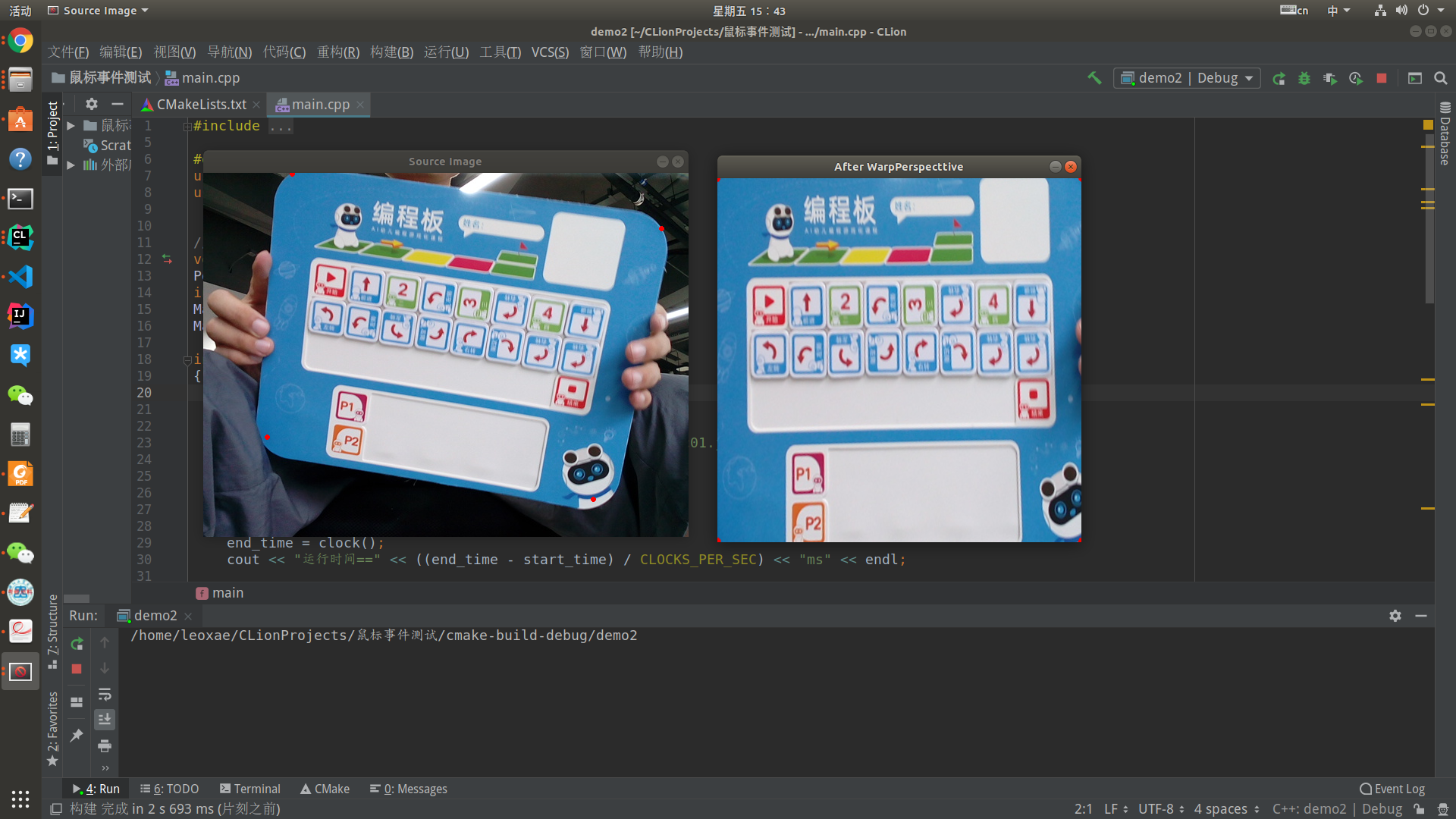The height and width of the screenshot is (819, 1456).
Task: Toggle the read-only lock icon in status bar
Action: point(1419,809)
